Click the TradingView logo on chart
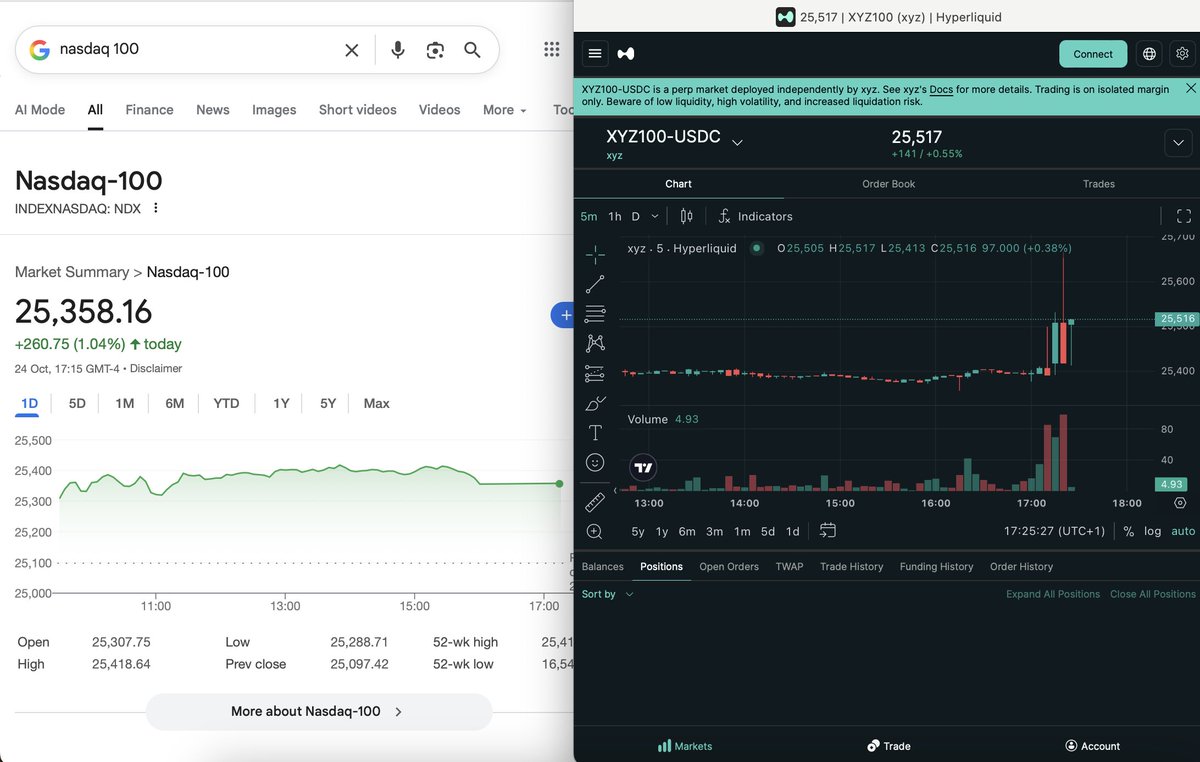The width and height of the screenshot is (1200, 762). (644, 467)
